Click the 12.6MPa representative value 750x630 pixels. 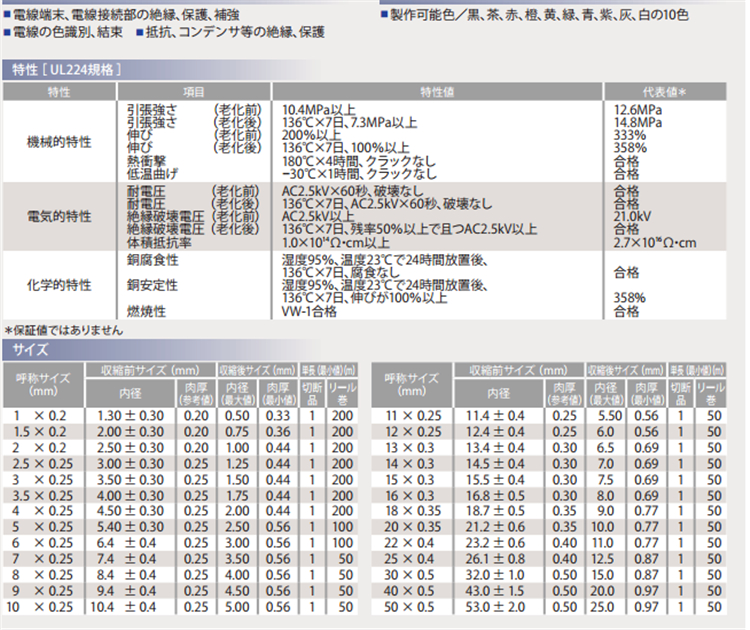pos(638,109)
